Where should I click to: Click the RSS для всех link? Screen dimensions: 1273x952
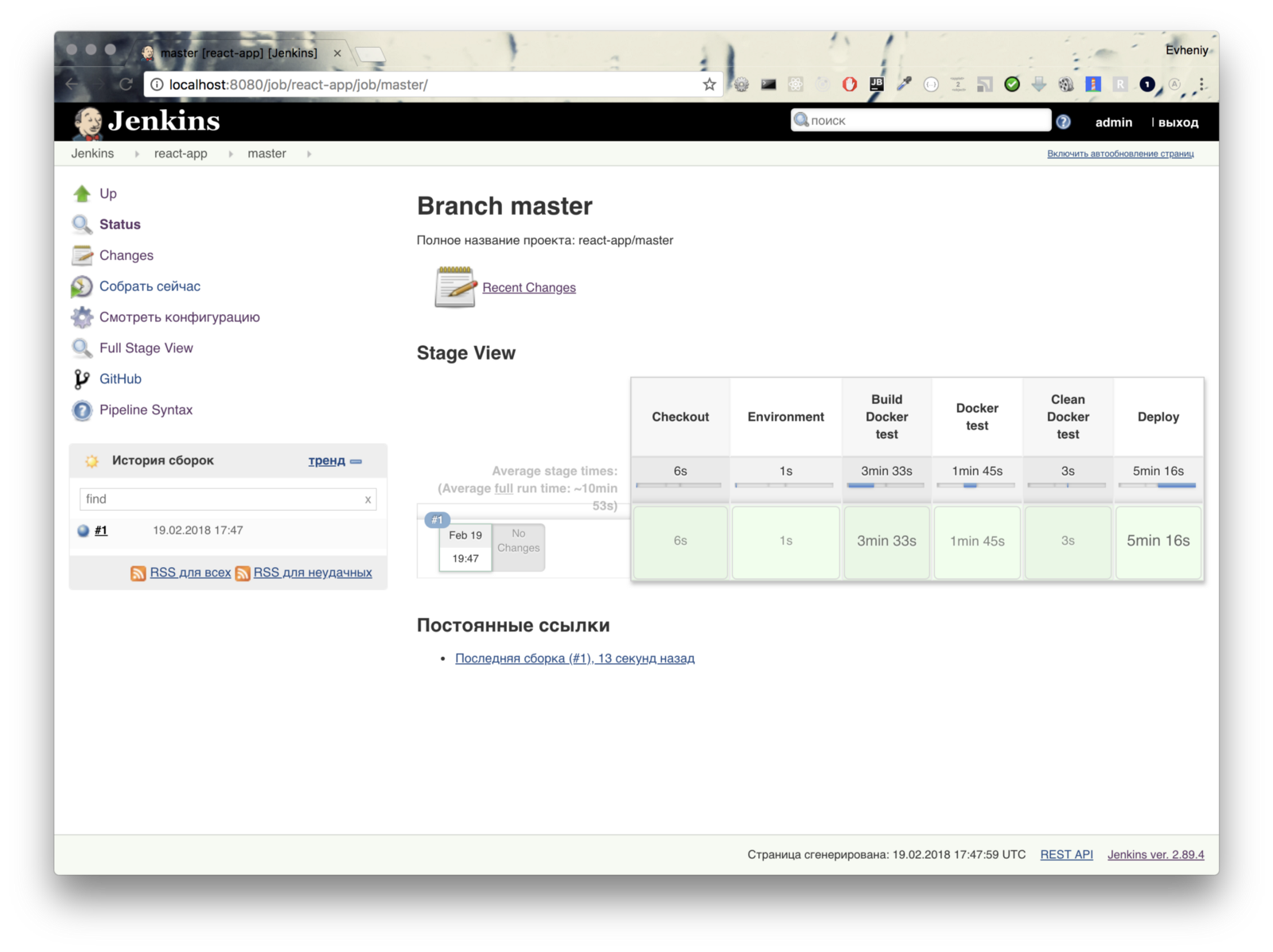point(190,573)
